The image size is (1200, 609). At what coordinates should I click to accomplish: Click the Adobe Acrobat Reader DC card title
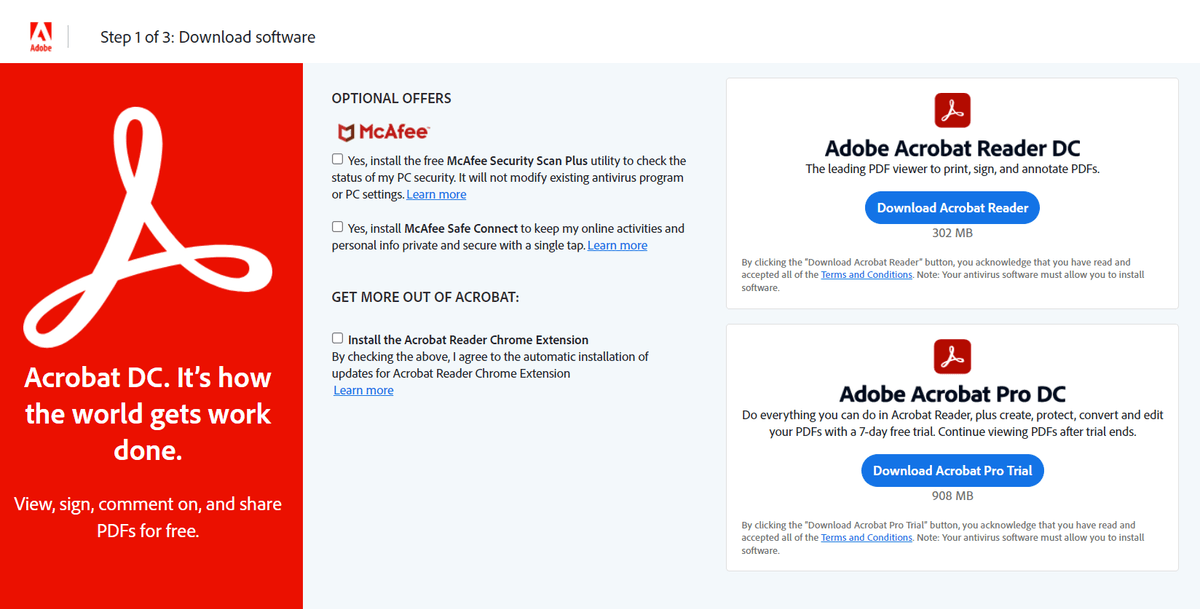952,147
